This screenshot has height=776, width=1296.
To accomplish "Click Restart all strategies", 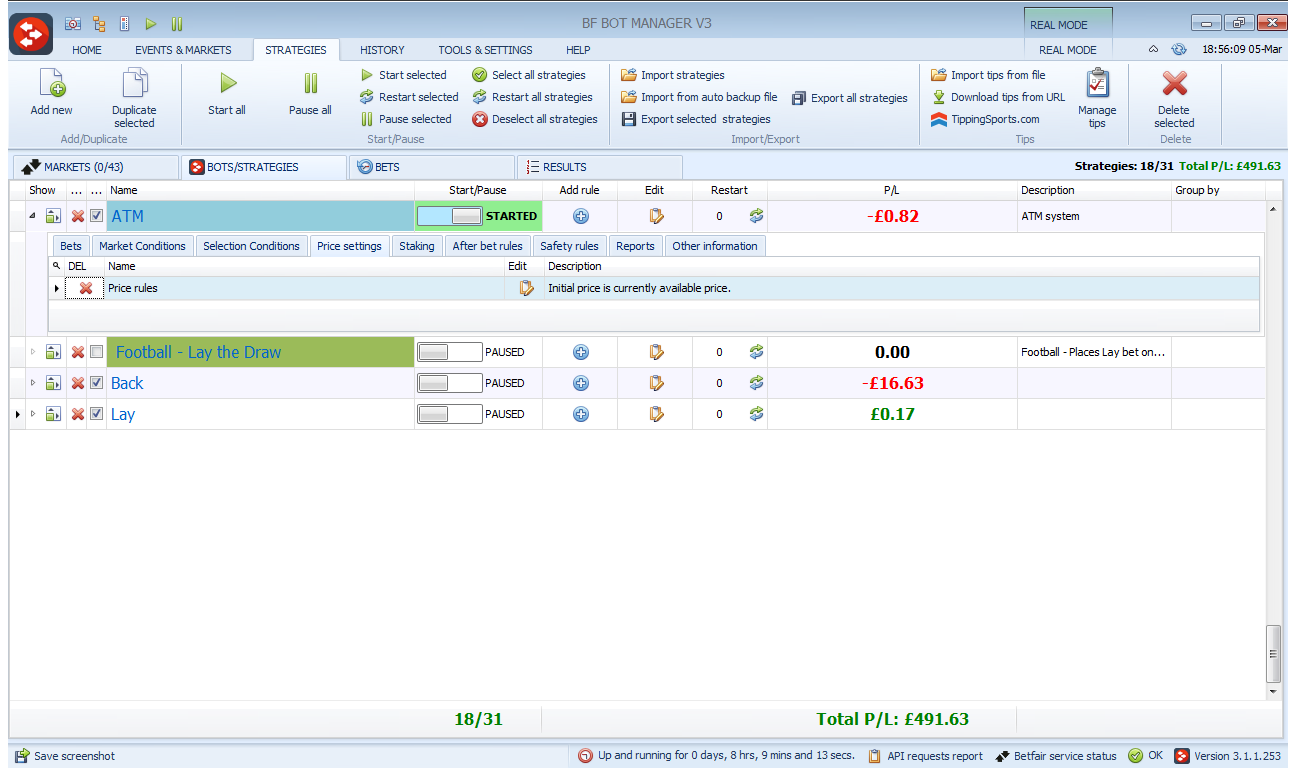I will [532, 97].
